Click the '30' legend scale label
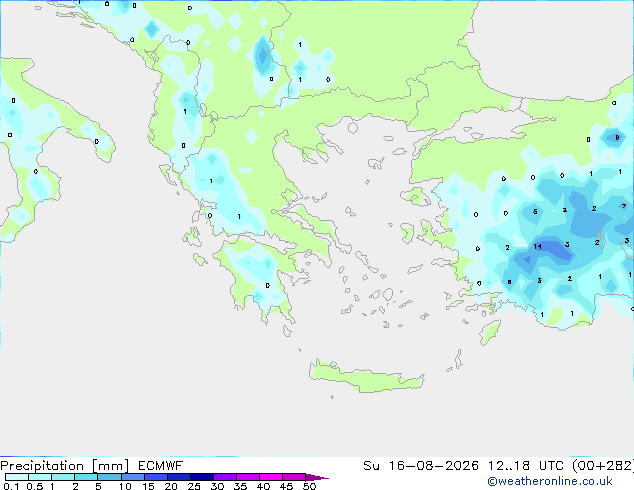The width and height of the screenshot is (634, 490). pos(217,486)
